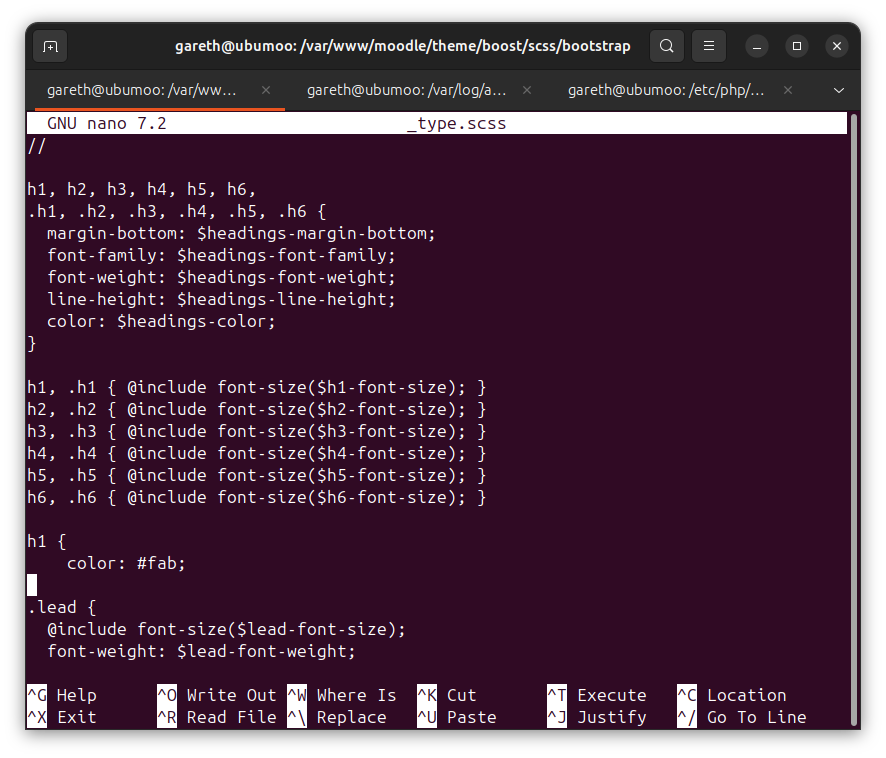
Task: Click the ^W Where Is shortcut
Action: [x=342, y=695]
